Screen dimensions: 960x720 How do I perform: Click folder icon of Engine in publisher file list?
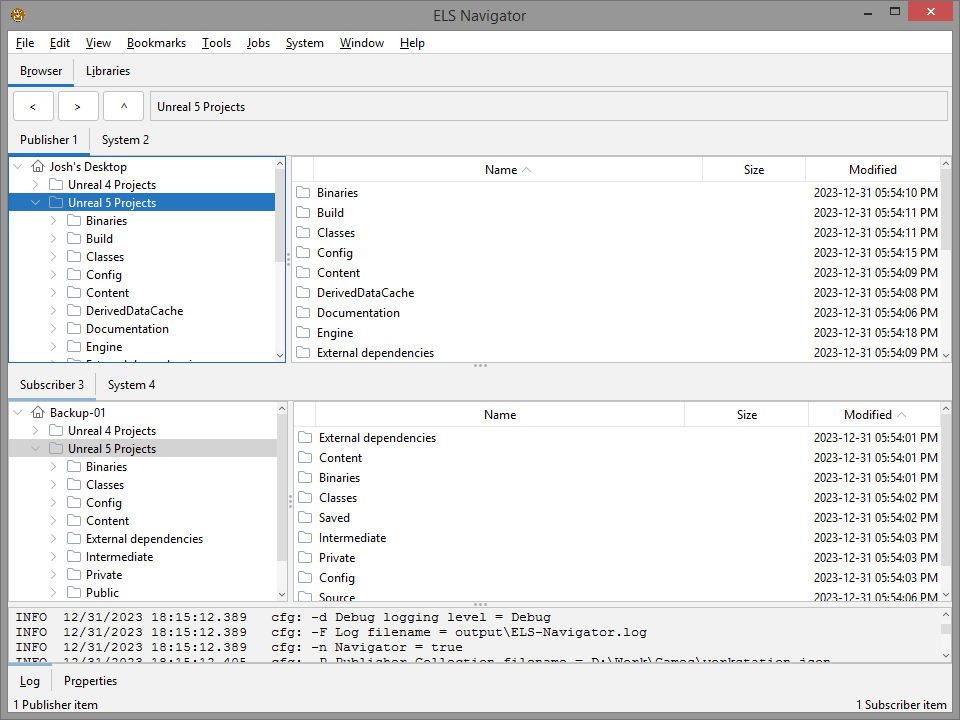pos(303,333)
